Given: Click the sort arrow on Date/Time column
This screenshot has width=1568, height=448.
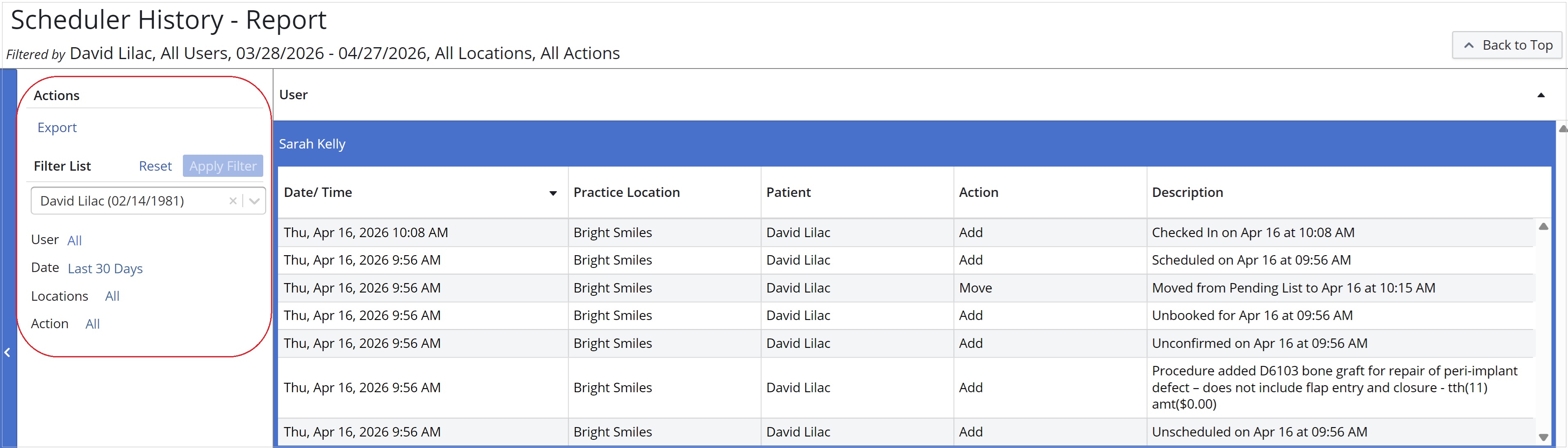Looking at the screenshot, I should [x=552, y=193].
